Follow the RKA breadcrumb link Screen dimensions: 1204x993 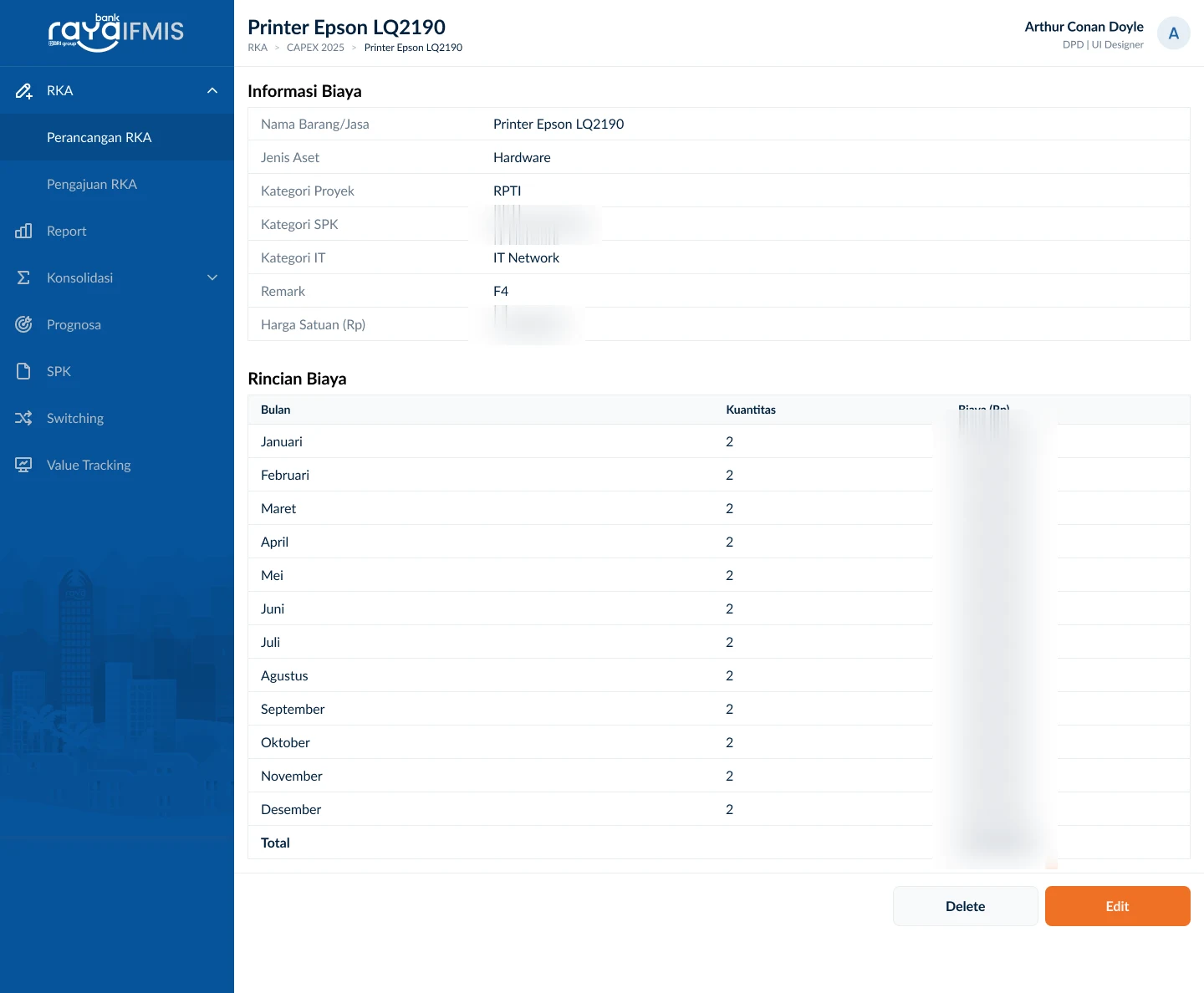coord(258,48)
